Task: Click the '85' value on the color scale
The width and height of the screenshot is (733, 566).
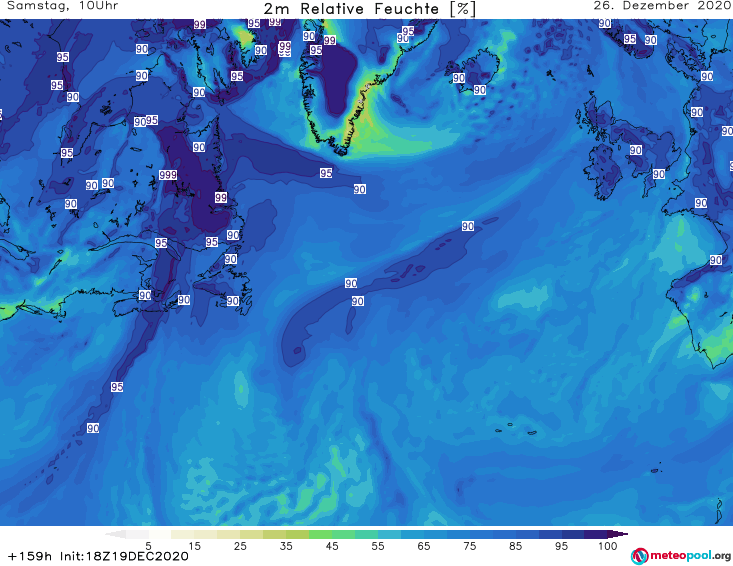Action: click(x=515, y=546)
